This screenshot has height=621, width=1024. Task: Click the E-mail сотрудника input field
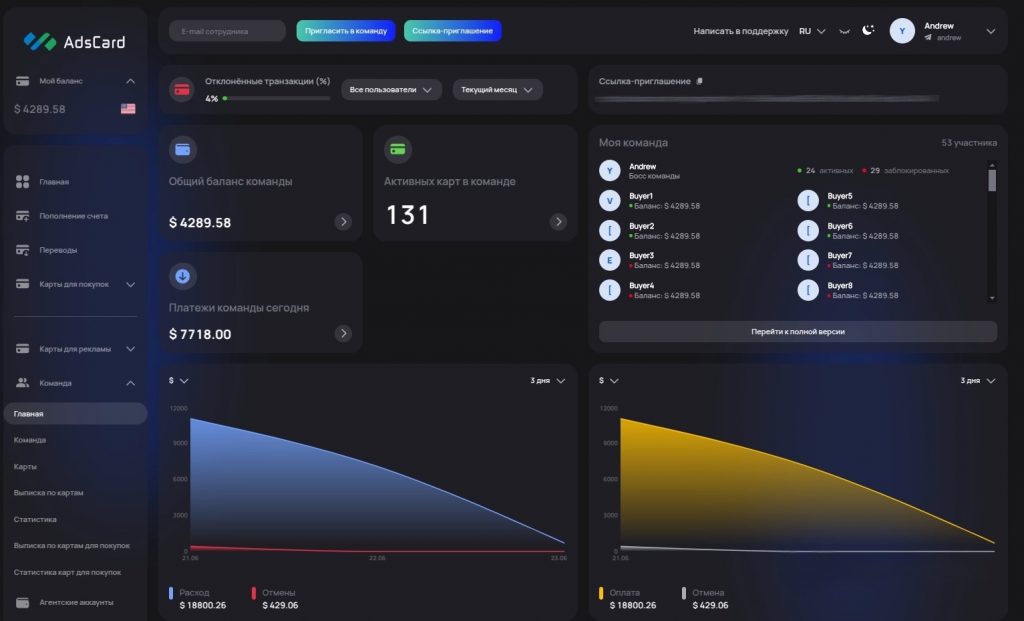tap(227, 31)
